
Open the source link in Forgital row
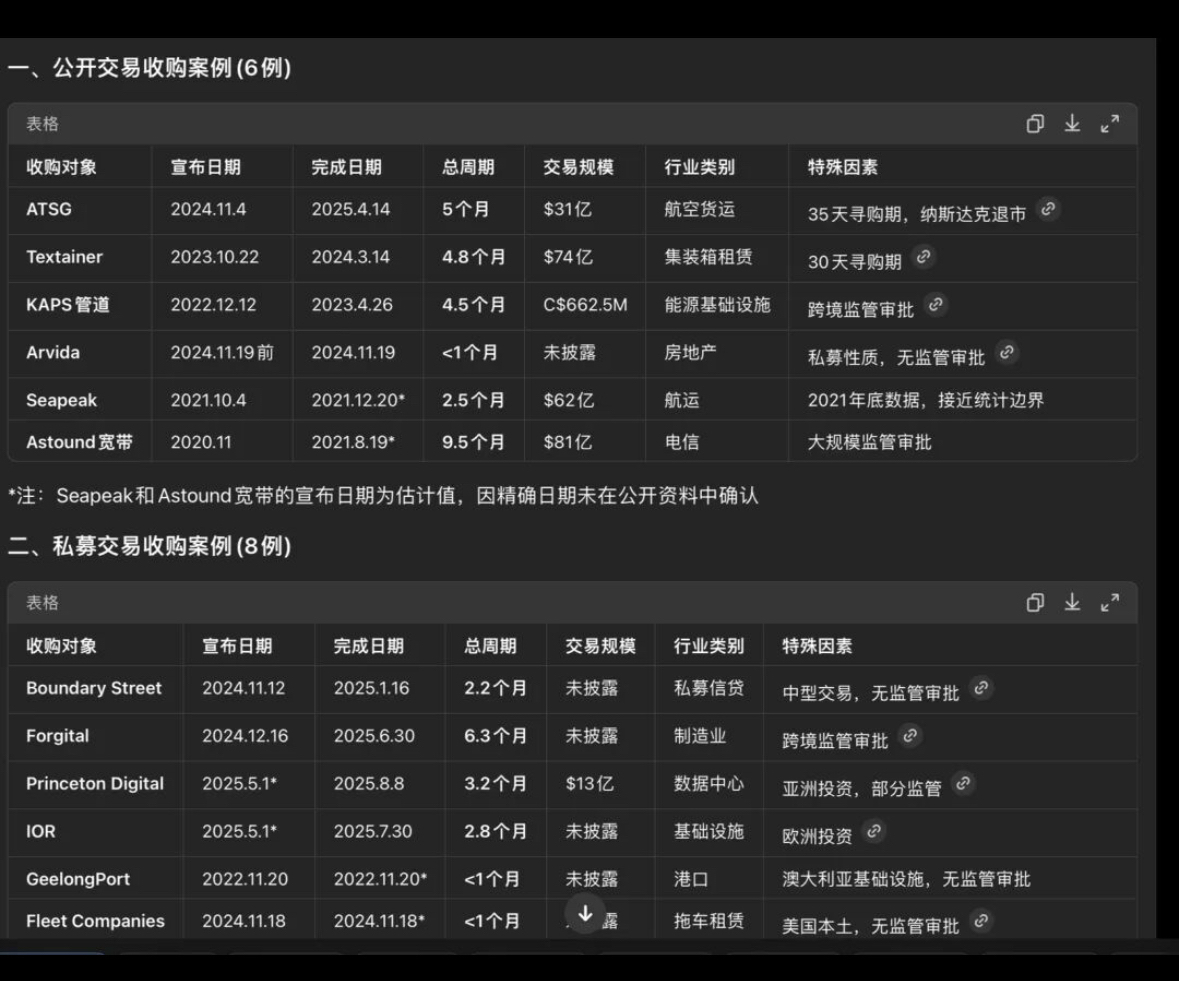(x=910, y=736)
